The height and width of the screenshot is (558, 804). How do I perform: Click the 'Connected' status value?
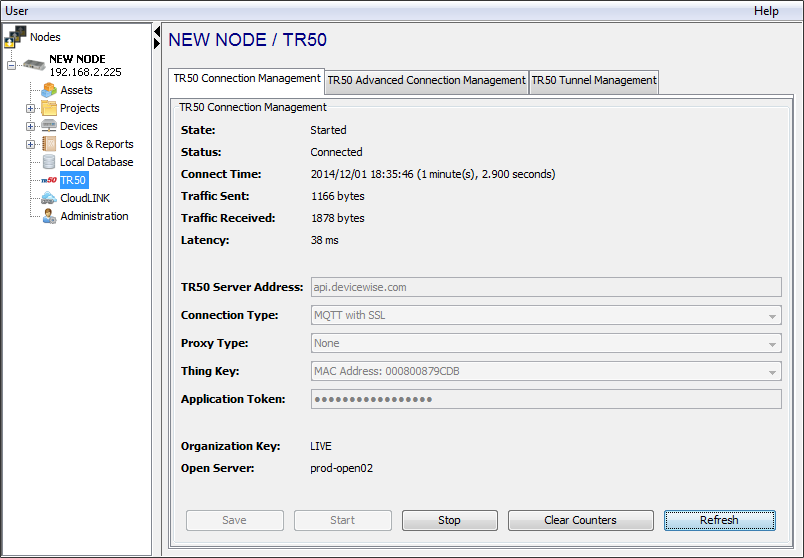point(336,152)
